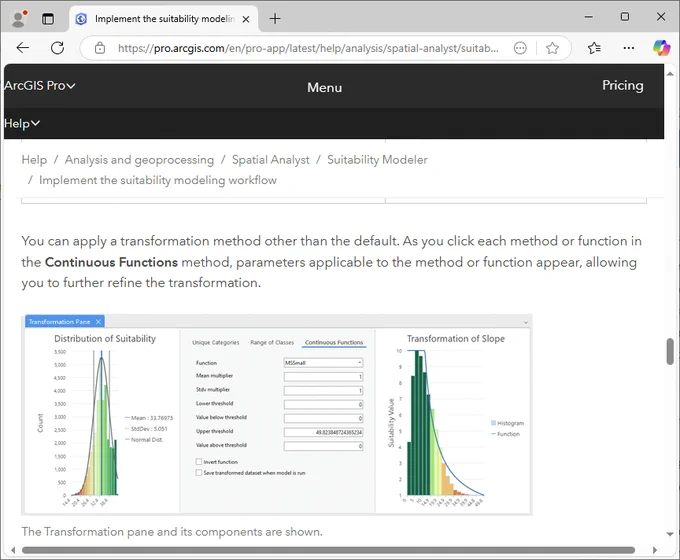Screen dimensions: 680x560
Task: Minimize the browser window
Action: 588,17
